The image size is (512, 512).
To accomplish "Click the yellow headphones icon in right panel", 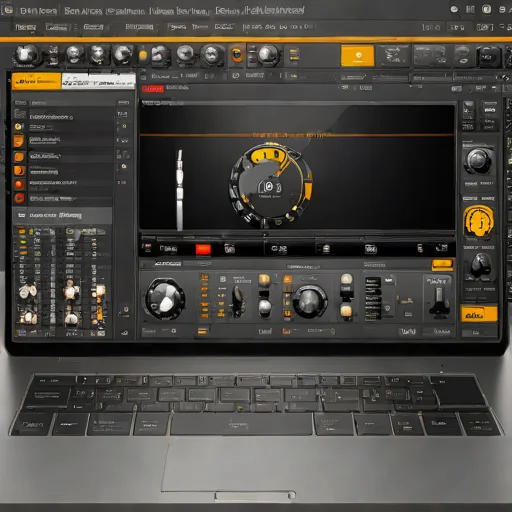I will click(479, 220).
